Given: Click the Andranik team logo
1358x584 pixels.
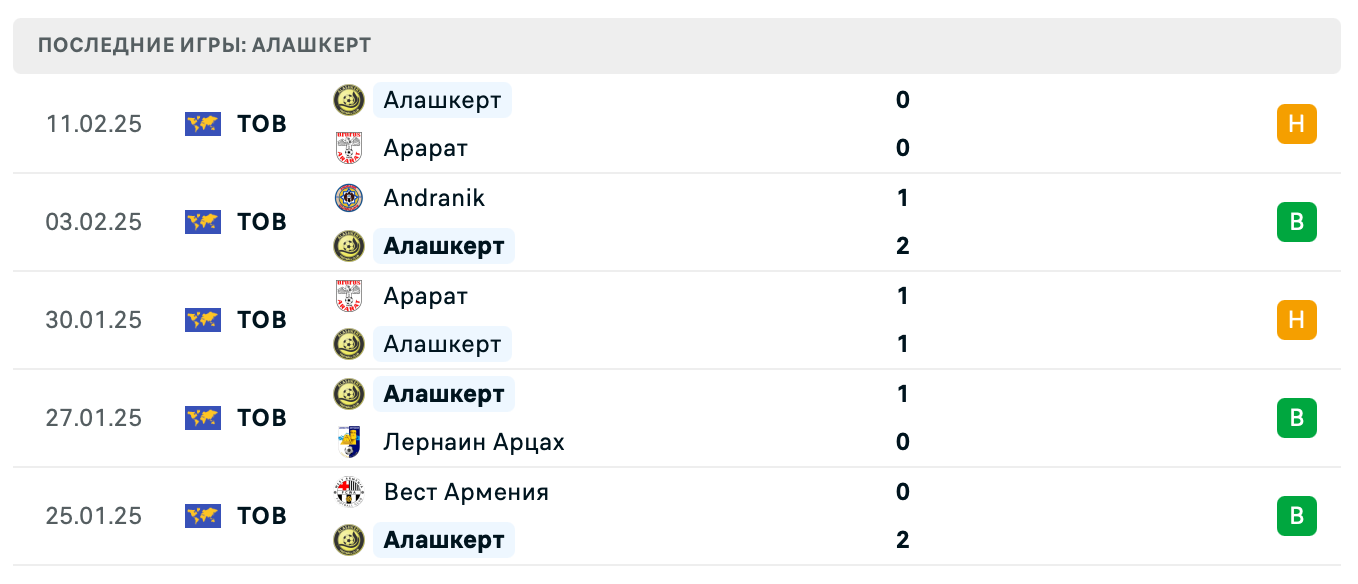Looking at the screenshot, I should tap(350, 198).
